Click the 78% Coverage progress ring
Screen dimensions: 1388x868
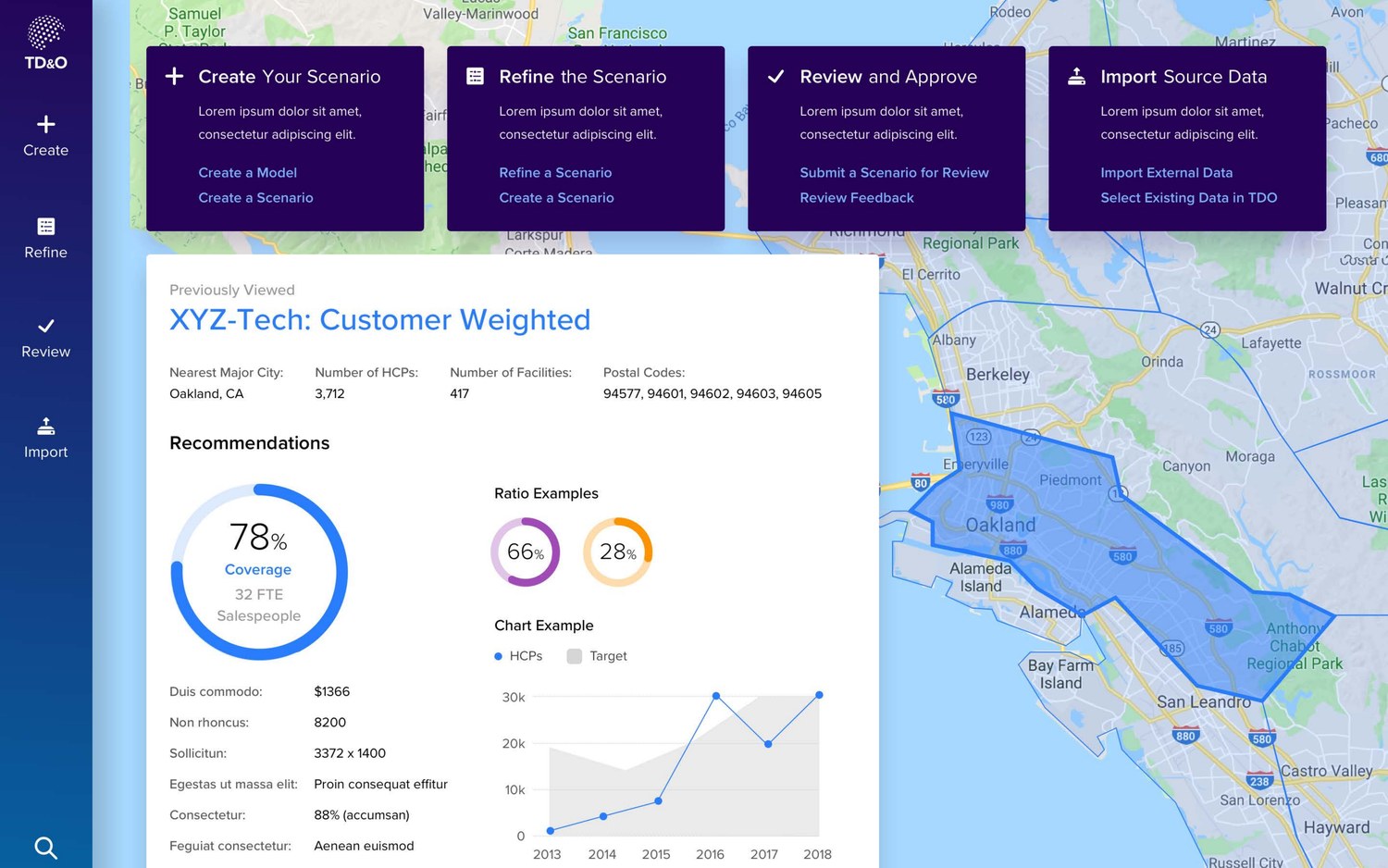click(x=259, y=572)
